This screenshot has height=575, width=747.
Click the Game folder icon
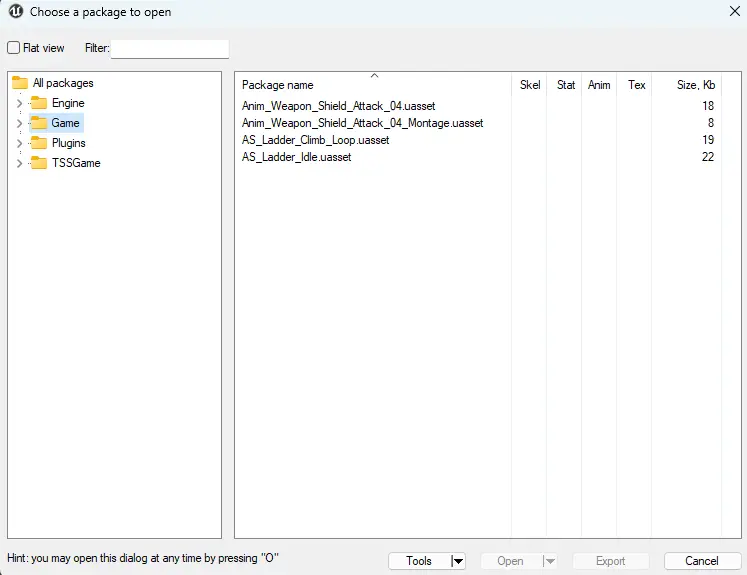pyautogui.click(x=39, y=123)
